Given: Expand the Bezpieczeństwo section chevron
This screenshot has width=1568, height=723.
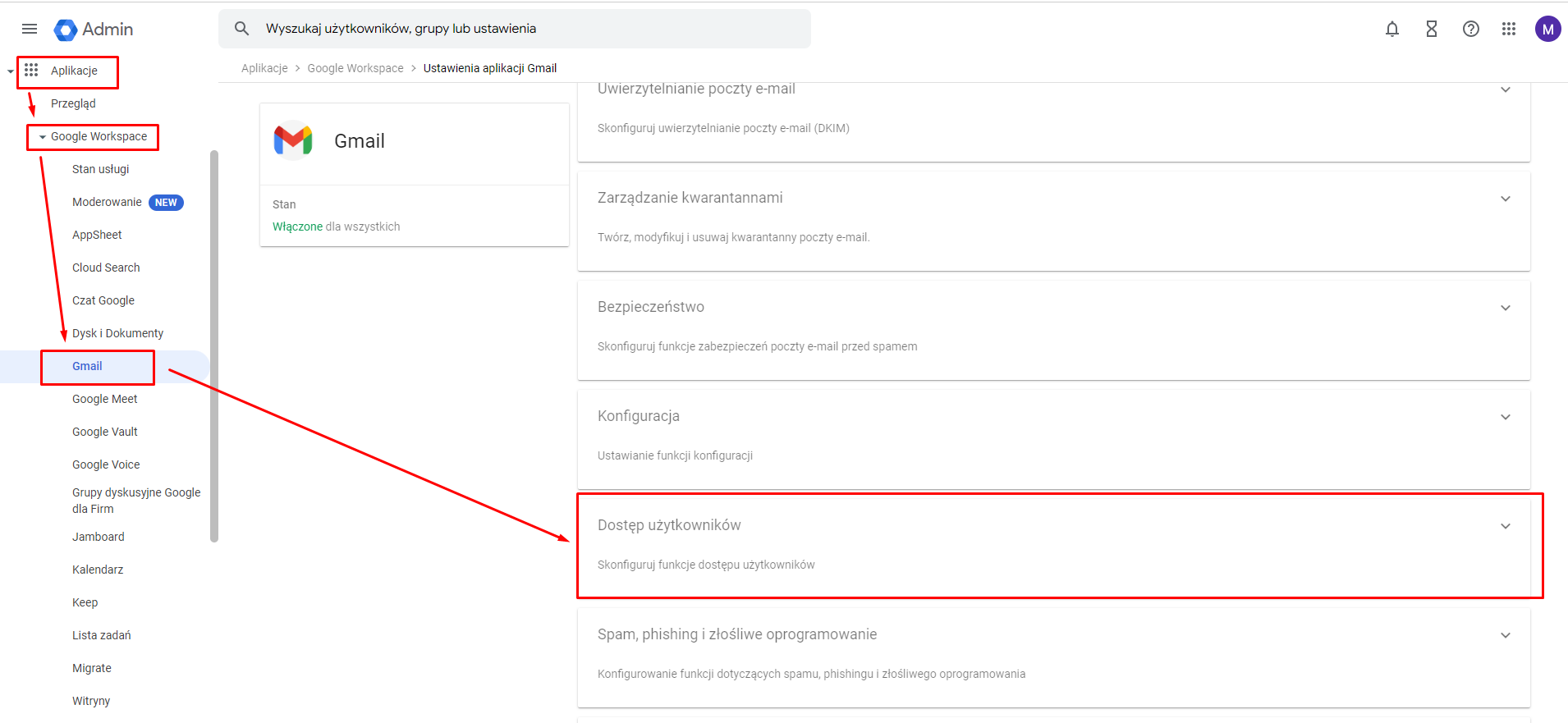Looking at the screenshot, I should (1506, 308).
